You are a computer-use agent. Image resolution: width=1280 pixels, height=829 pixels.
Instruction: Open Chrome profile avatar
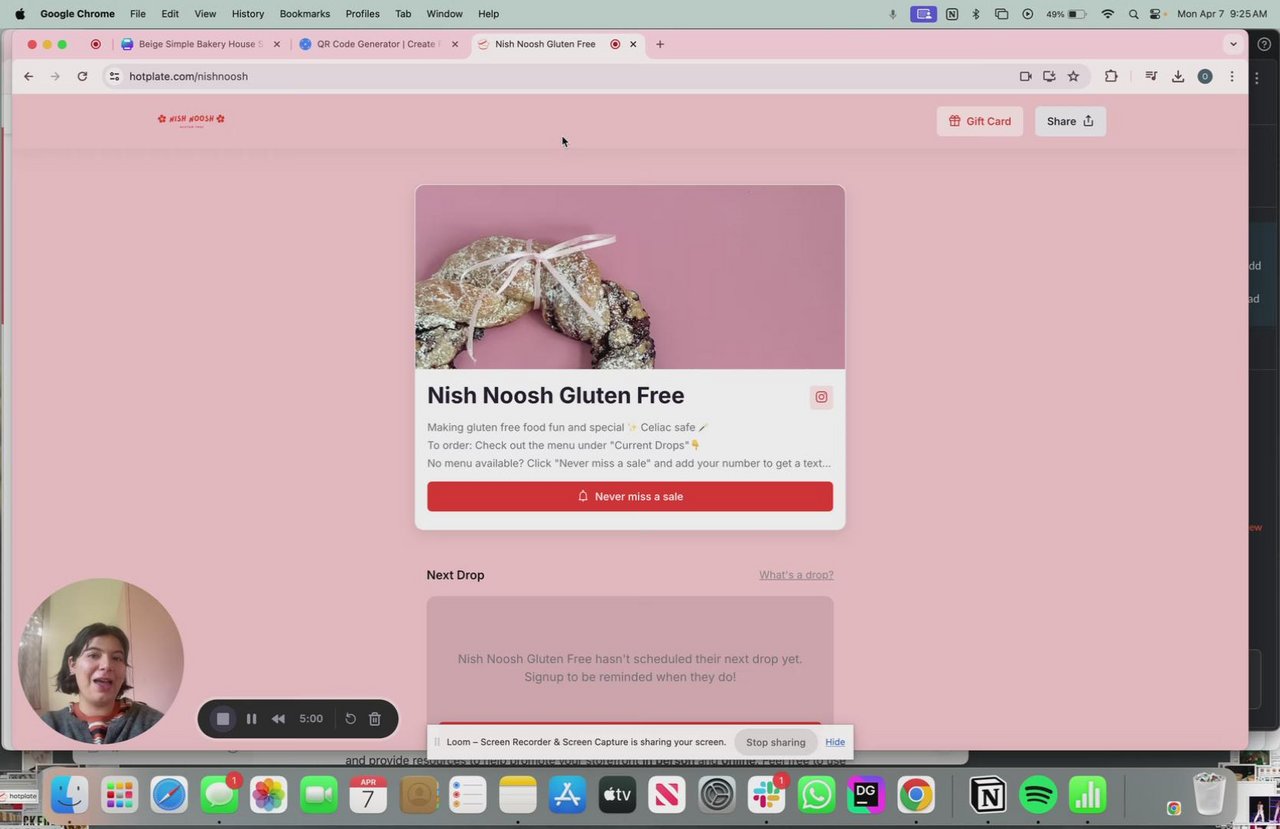point(1205,76)
